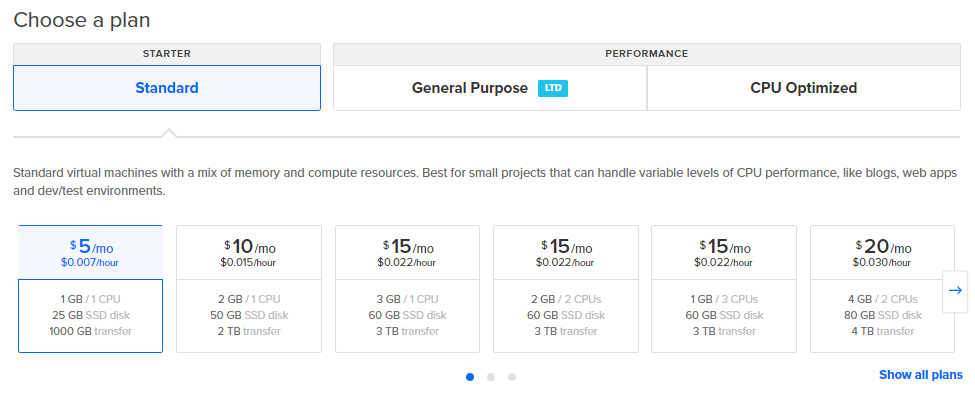
Task: Click the 80 GB SSD disk spec line
Action: click(x=882, y=315)
